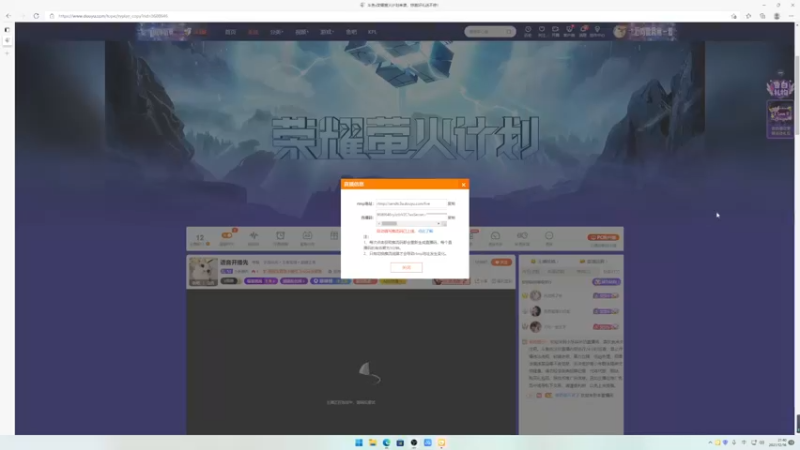800x450 pixels.
Task: Copy the stream code via its copy link
Action: (451, 217)
